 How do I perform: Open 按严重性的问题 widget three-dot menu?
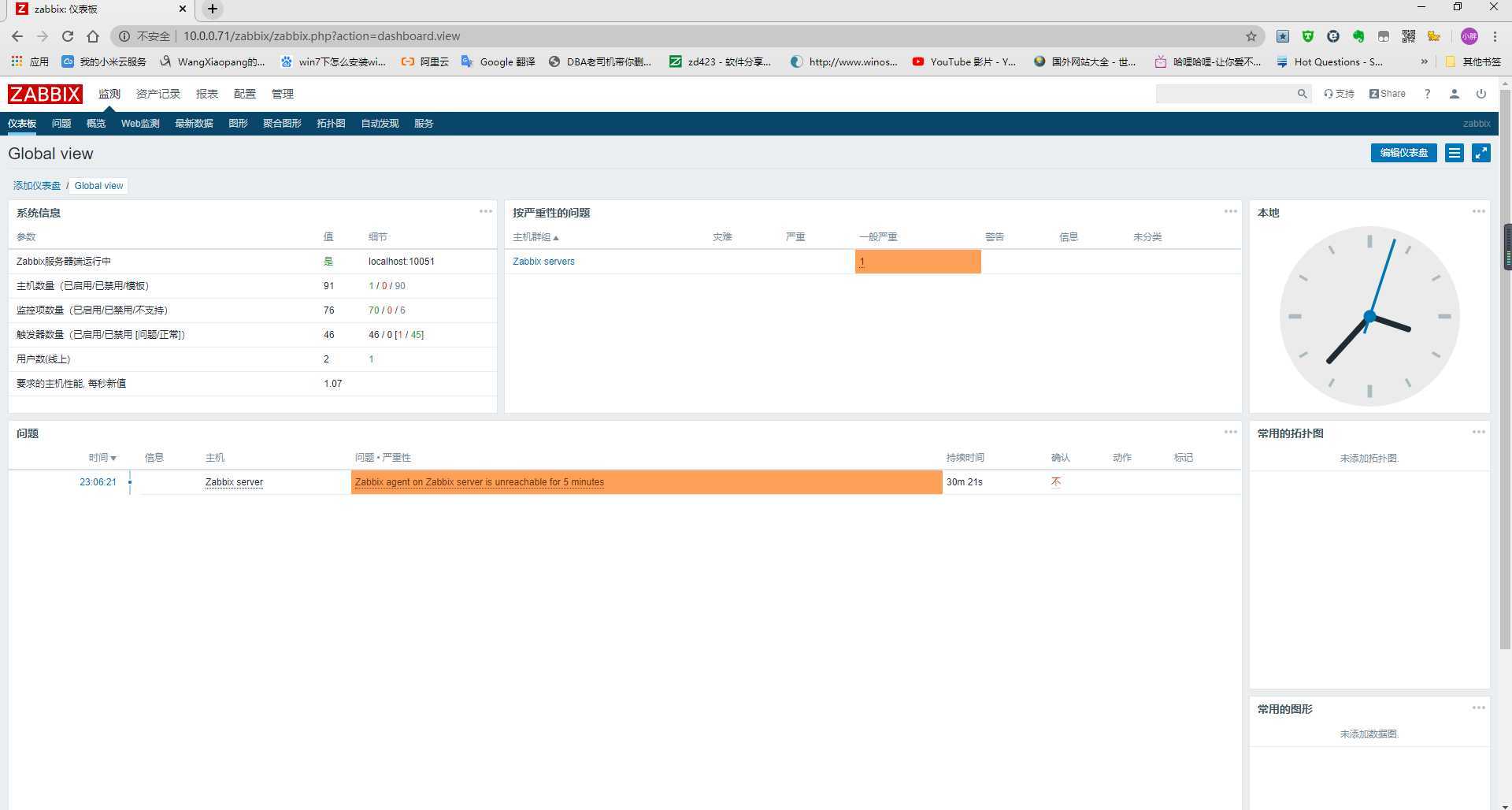1230,211
